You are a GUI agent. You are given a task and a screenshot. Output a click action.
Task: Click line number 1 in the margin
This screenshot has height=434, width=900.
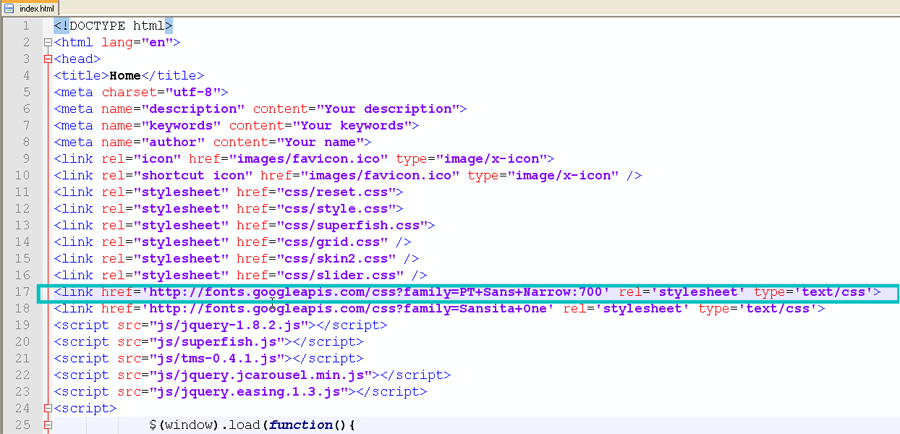(26, 26)
